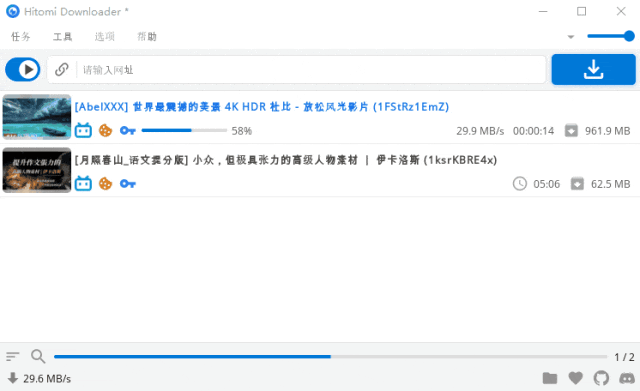Maximize the Hitomi Downloader window
Screen dimensions: 640x391
point(582,11)
